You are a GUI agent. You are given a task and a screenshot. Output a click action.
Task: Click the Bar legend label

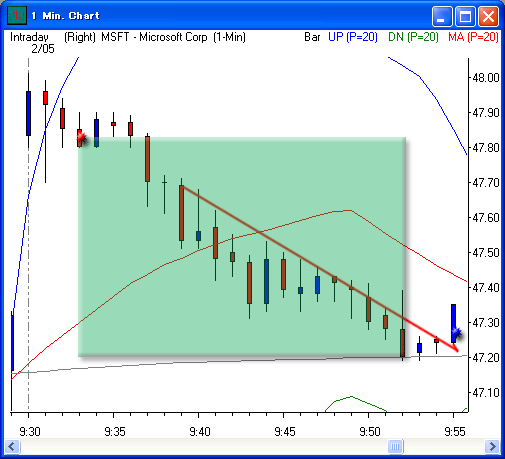[312, 37]
